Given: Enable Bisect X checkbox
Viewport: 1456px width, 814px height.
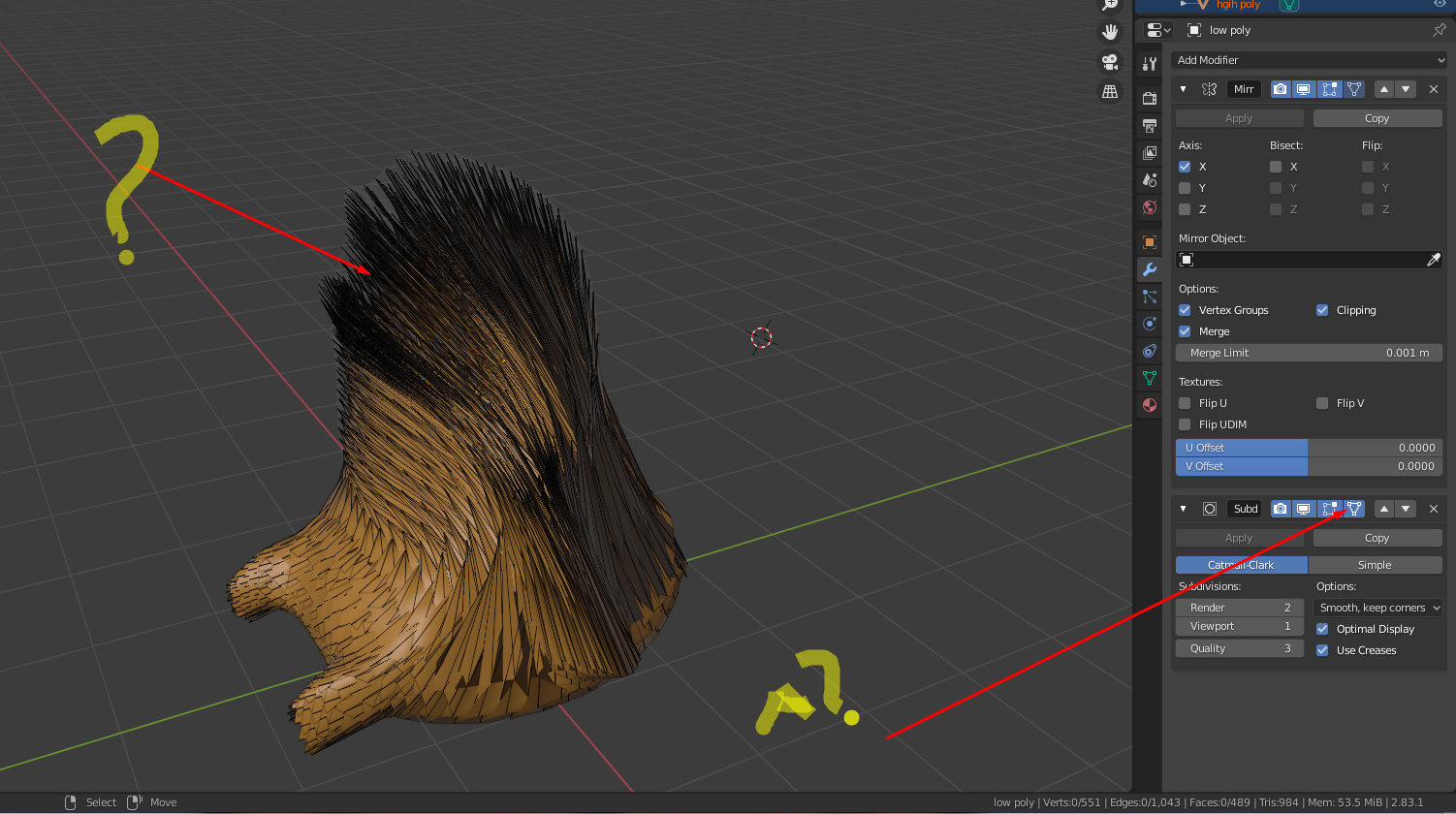Looking at the screenshot, I should [x=1276, y=167].
